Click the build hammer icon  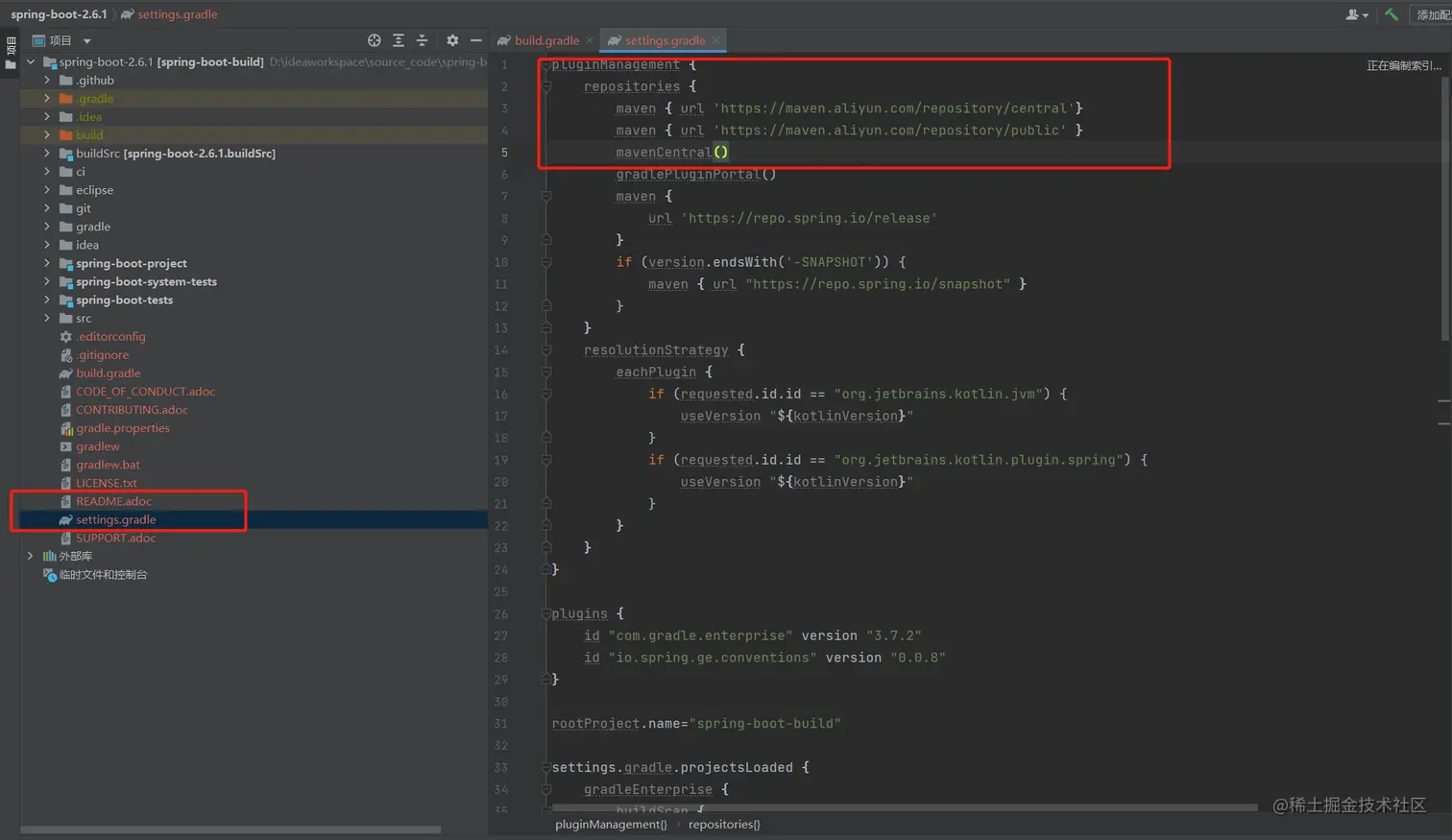click(x=1391, y=14)
